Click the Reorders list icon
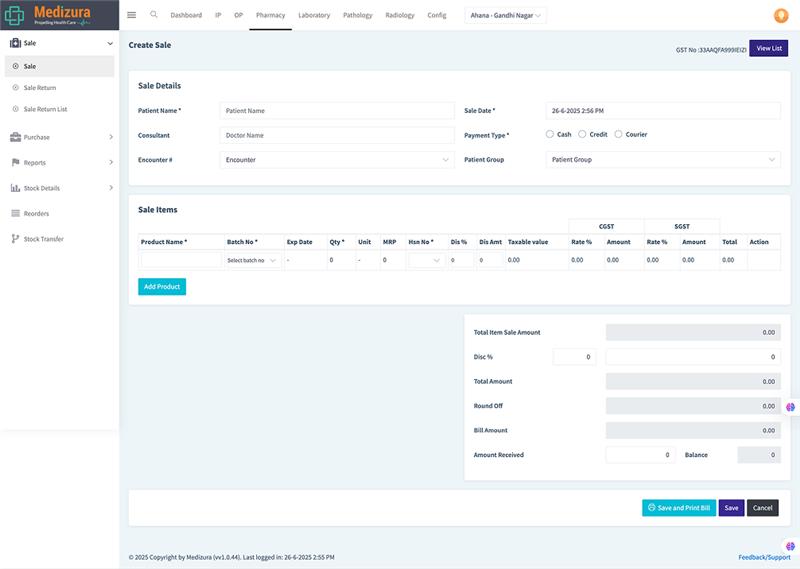 tap(15, 213)
